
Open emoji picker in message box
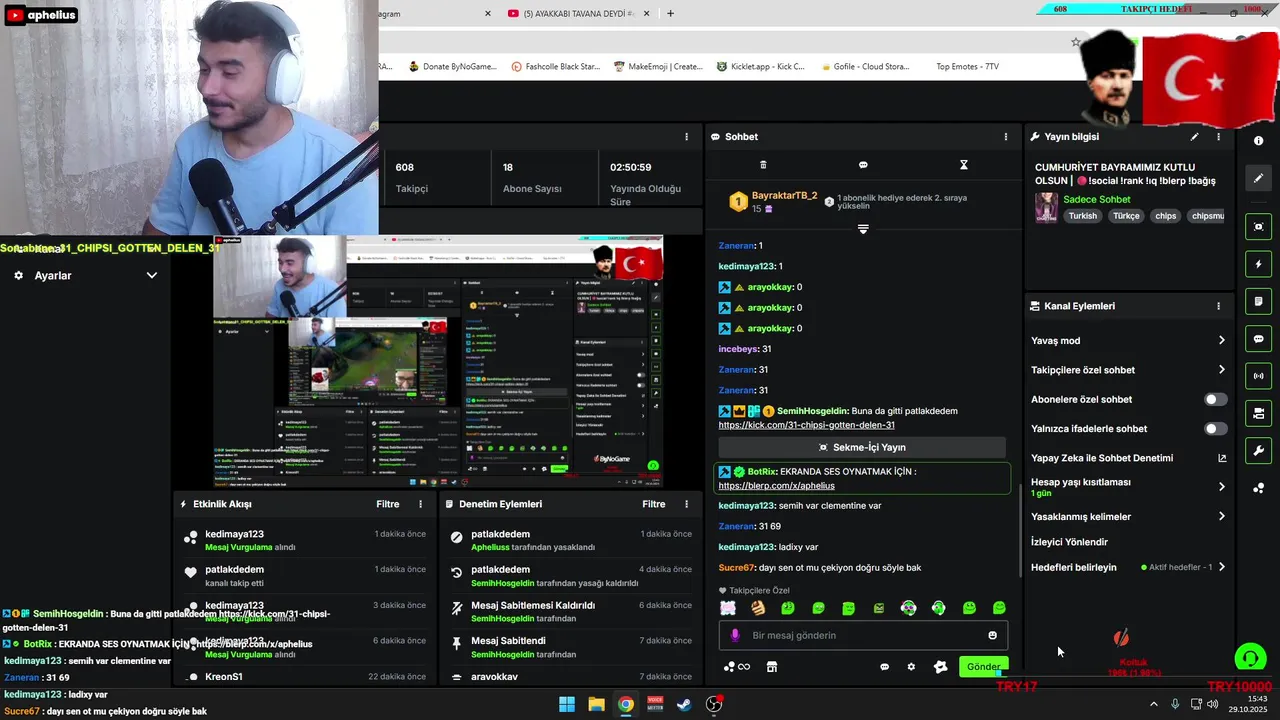click(x=992, y=635)
